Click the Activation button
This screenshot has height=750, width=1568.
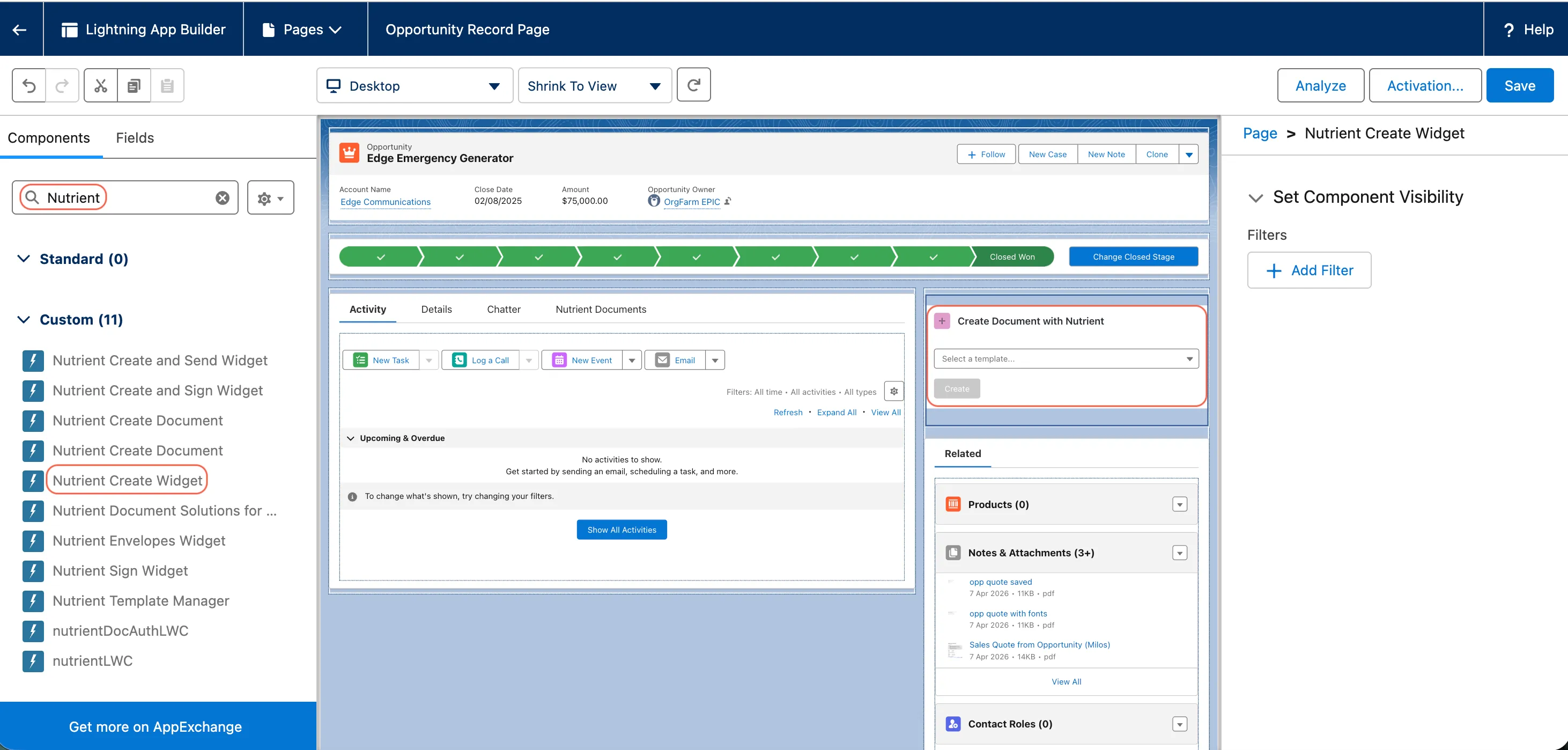pyautogui.click(x=1424, y=85)
